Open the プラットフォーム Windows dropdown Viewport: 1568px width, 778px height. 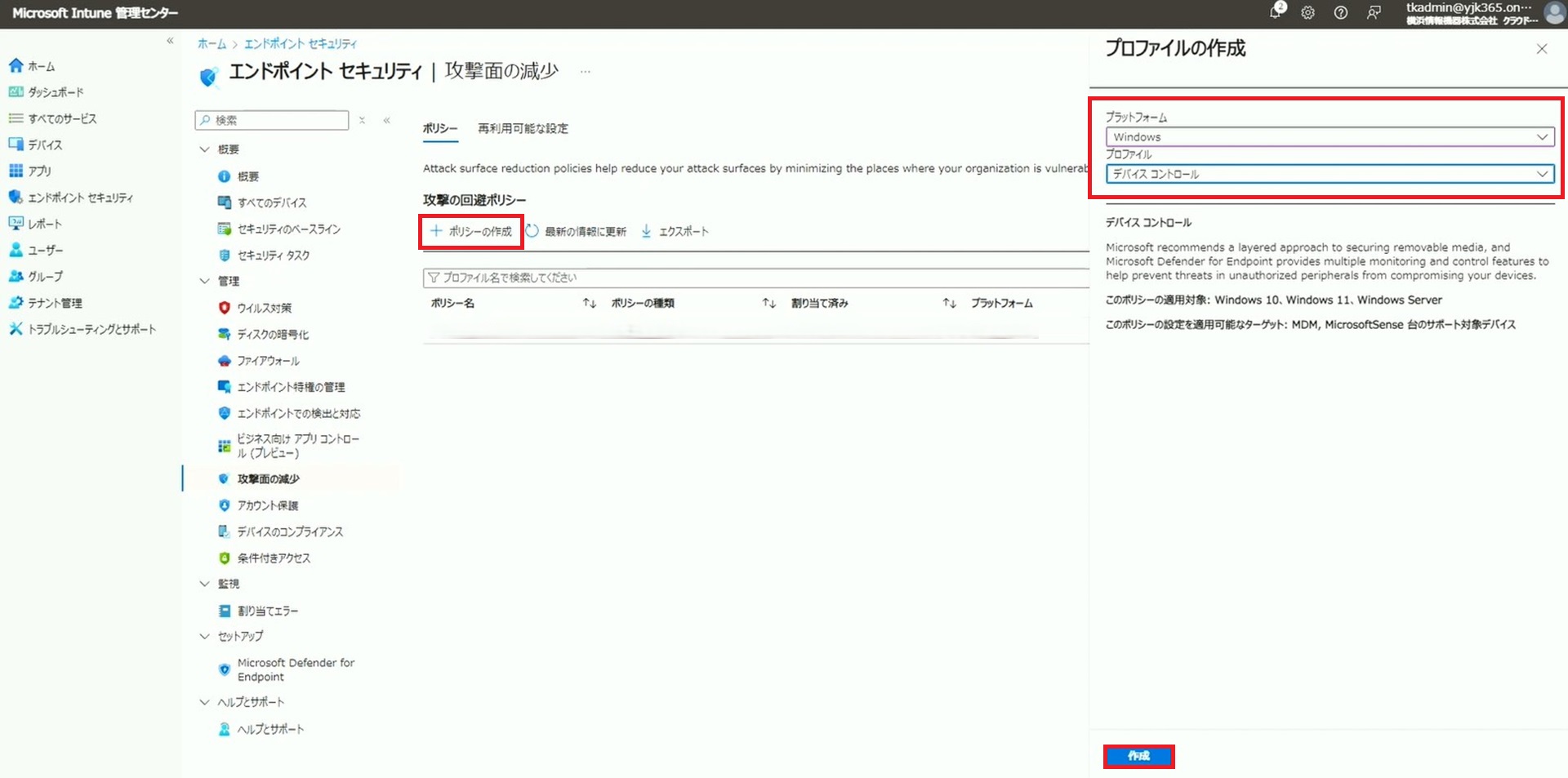click(x=1330, y=137)
